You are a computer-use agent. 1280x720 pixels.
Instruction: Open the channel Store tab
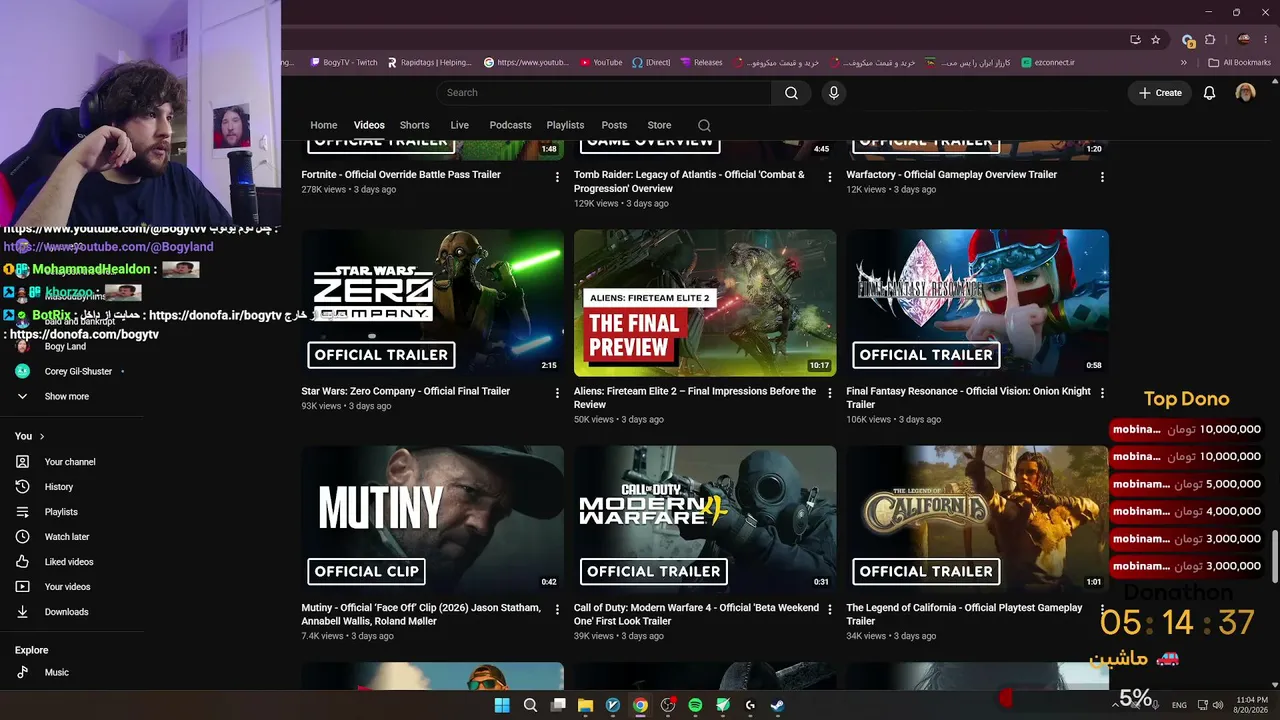pyautogui.click(x=659, y=125)
